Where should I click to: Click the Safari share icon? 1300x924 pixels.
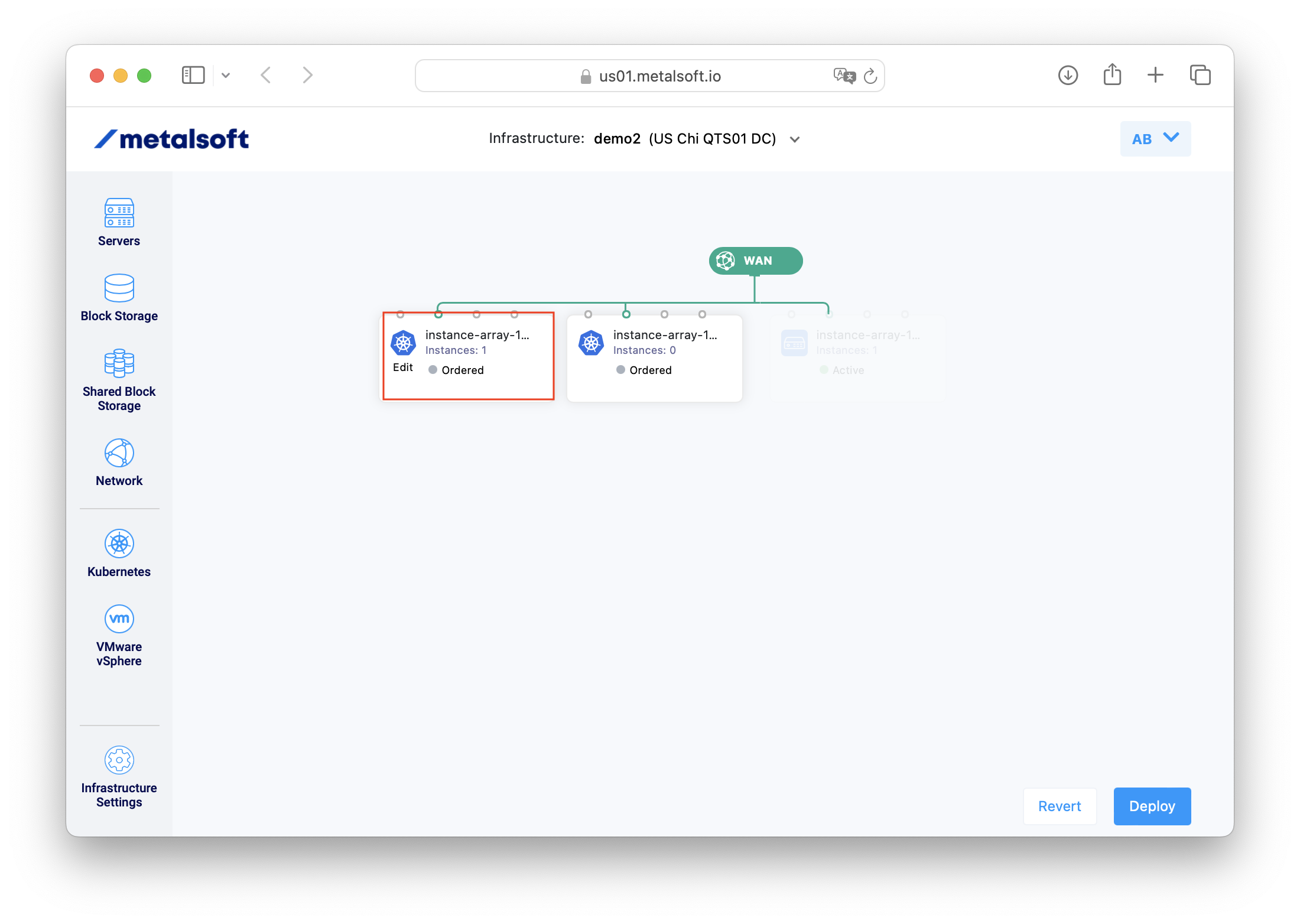pos(1111,75)
